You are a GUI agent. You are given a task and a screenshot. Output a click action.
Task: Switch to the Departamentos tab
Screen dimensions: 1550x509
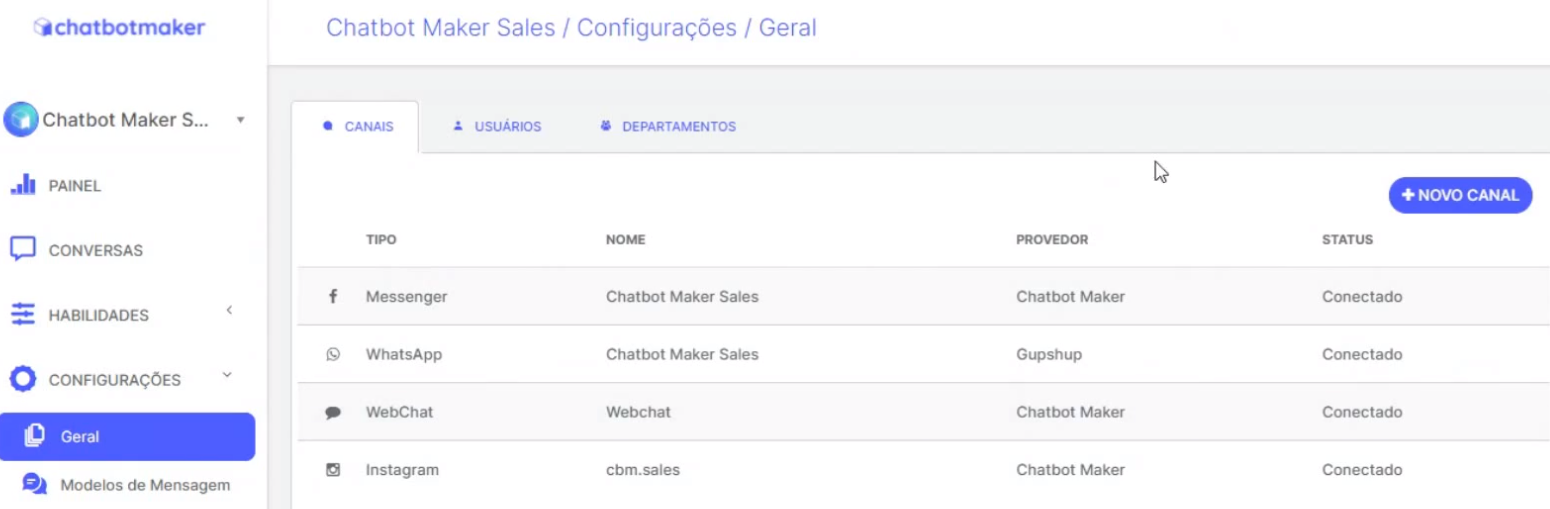(x=668, y=127)
